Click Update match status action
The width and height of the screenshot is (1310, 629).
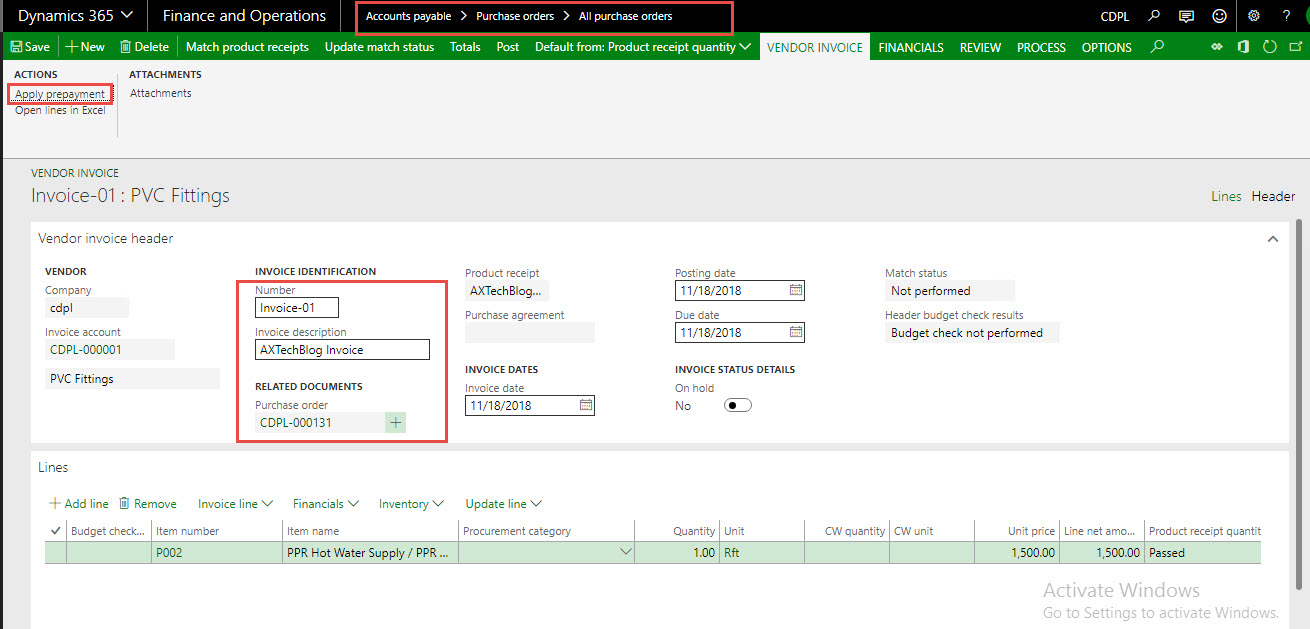coord(379,47)
